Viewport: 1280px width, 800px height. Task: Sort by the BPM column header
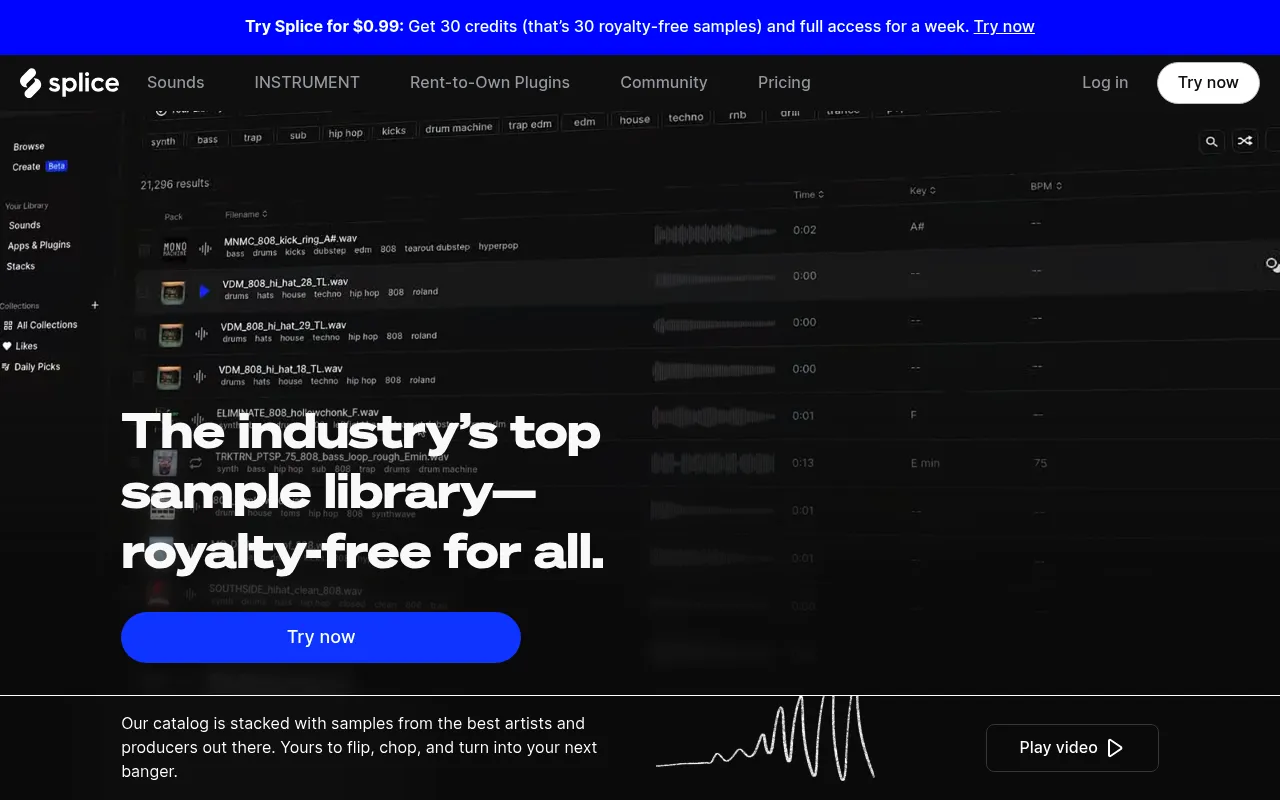pos(1046,186)
